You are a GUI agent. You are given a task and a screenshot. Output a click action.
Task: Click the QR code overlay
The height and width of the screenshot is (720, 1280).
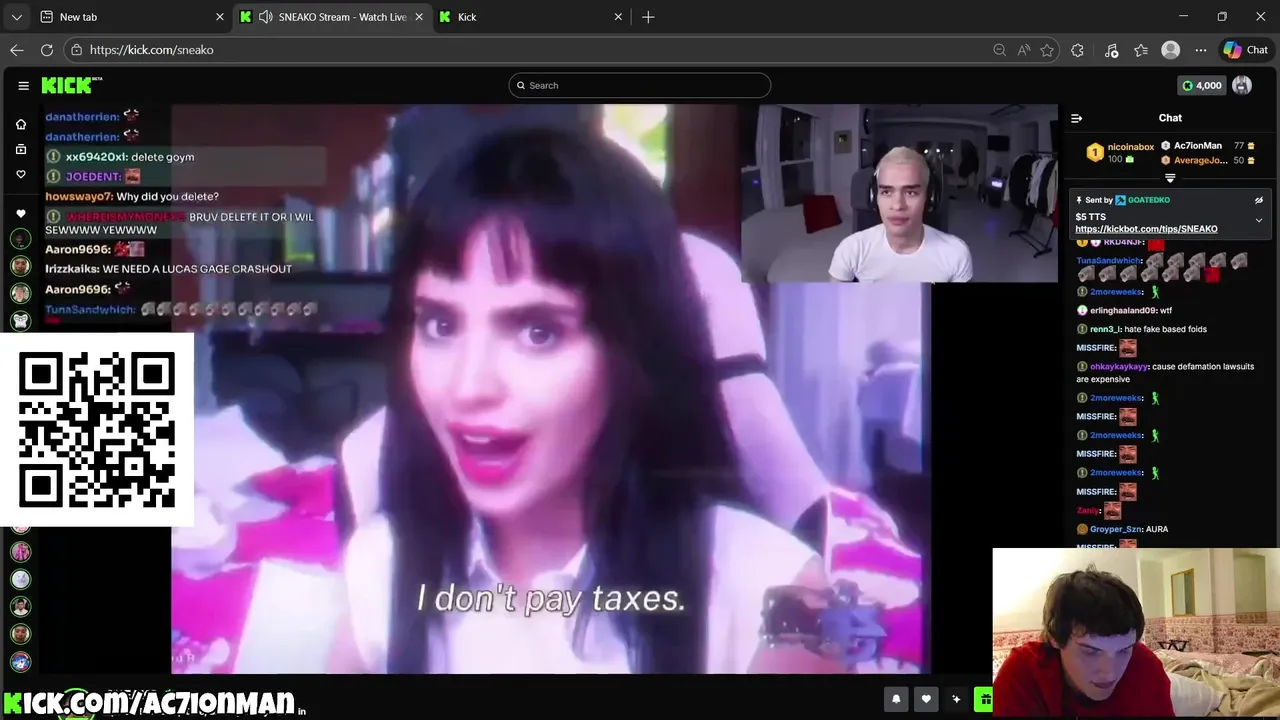click(97, 429)
